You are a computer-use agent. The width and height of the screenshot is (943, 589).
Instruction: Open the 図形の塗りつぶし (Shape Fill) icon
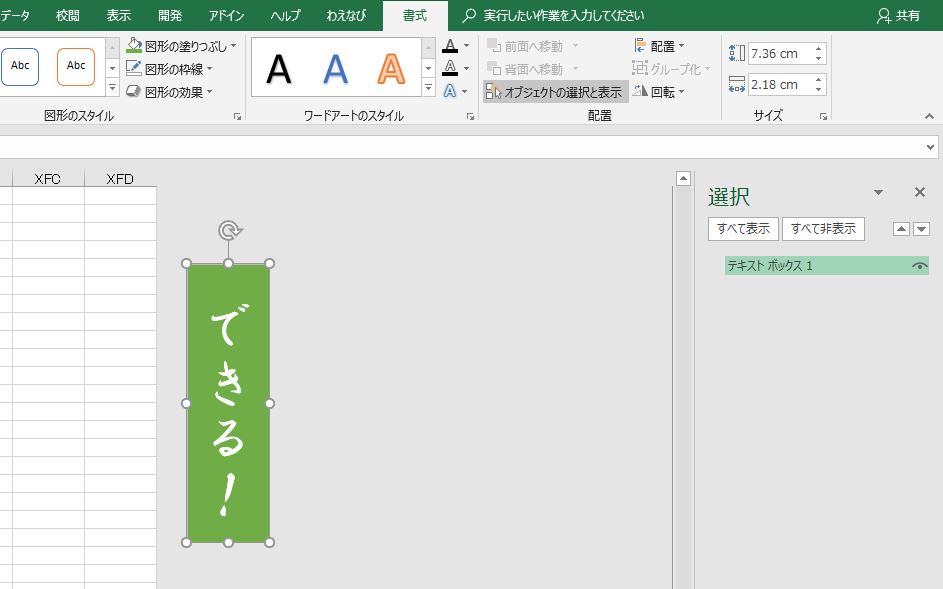tap(135, 44)
